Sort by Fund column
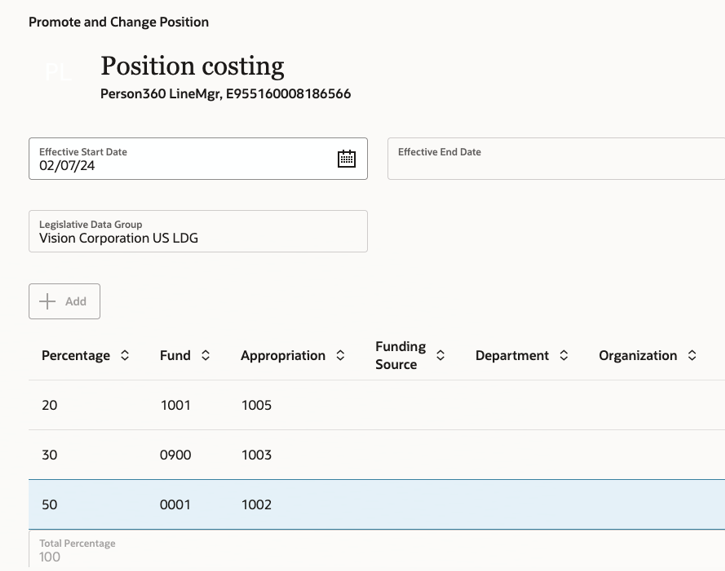The image size is (725, 571). pos(206,355)
